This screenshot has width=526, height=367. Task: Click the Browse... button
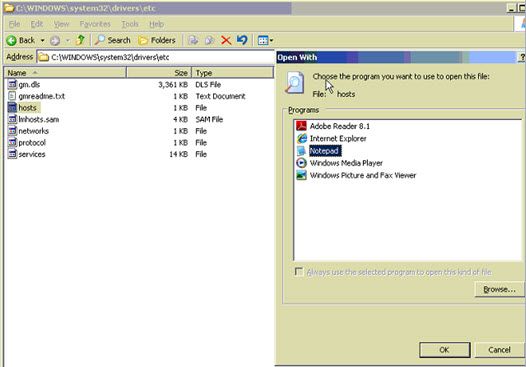pyautogui.click(x=499, y=289)
